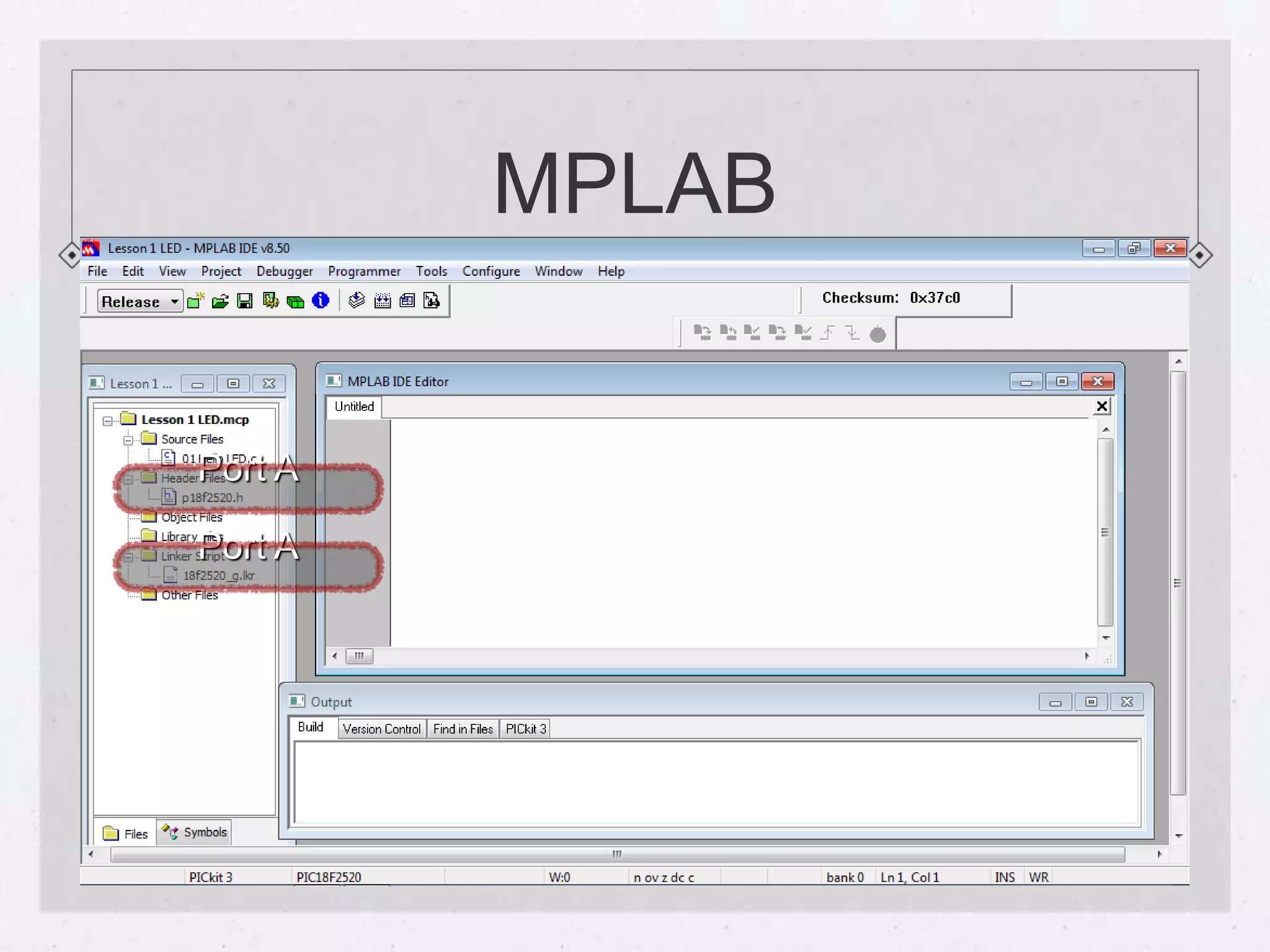The image size is (1270, 952).
Task: Collapse the Header Files tree node
Action: tap(128, 479)
